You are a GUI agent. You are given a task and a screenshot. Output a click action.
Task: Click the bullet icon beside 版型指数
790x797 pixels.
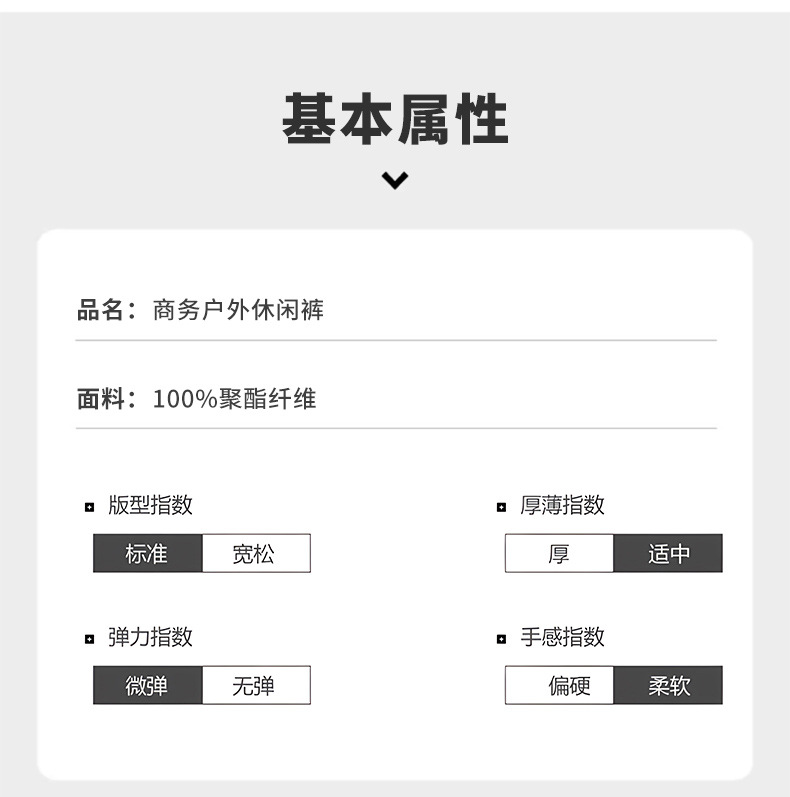click(89, 507)
